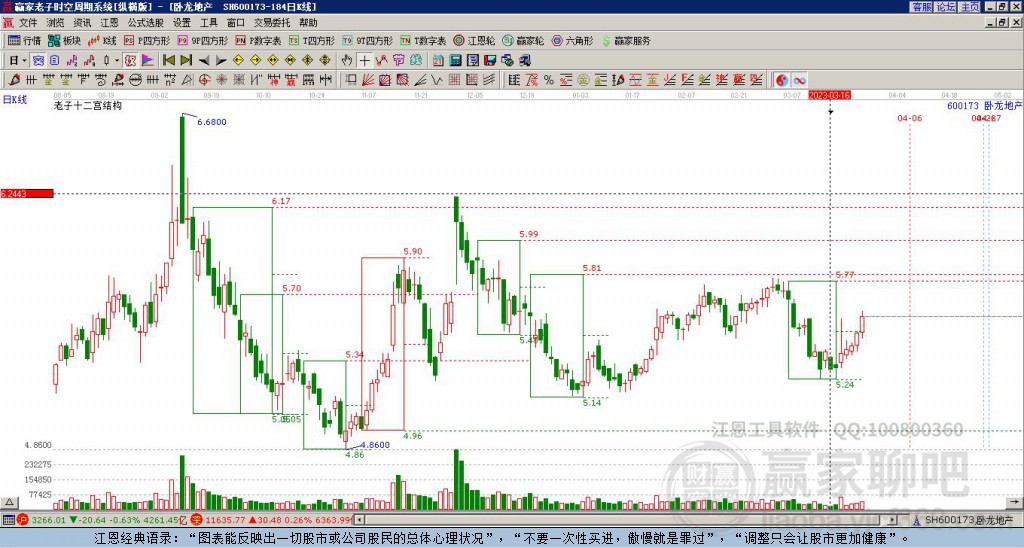Toggle the crosshair cursor tool
This screenshot has height=548, width=1024.
point(364,60)
